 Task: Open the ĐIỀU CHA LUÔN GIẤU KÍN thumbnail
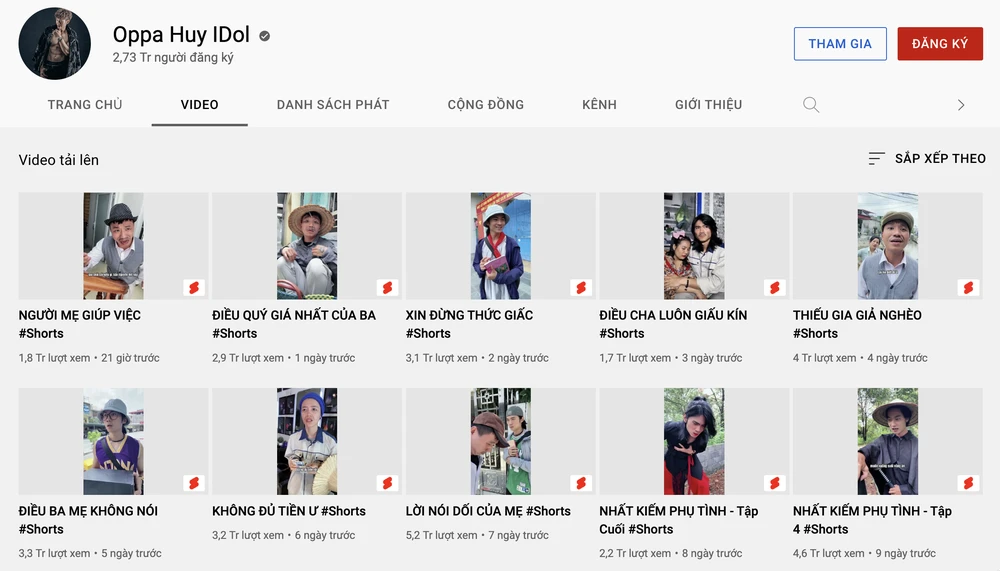point(694,246)
